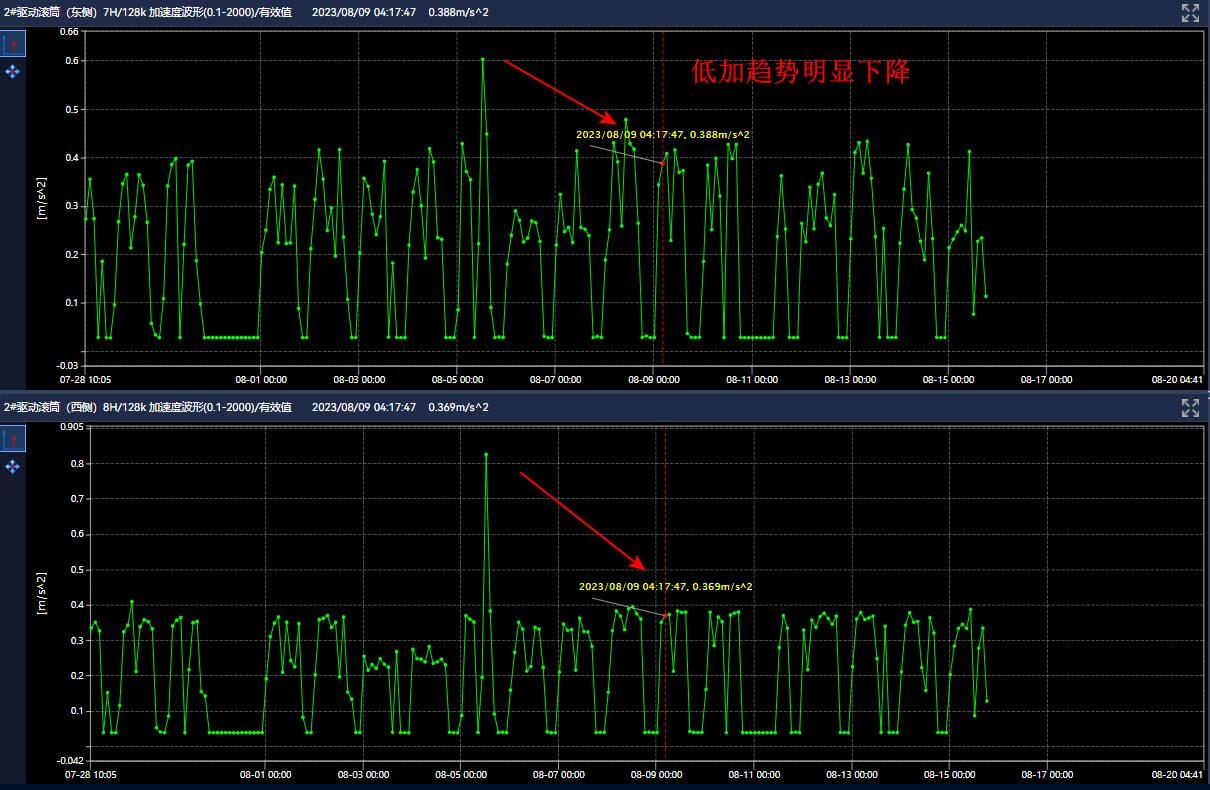Image resolution: width=1210 pixels, height=790 pixels.
Task: Expand the 西侧 8H chart to fullscreen
Action: click(x=1190, y=407)
